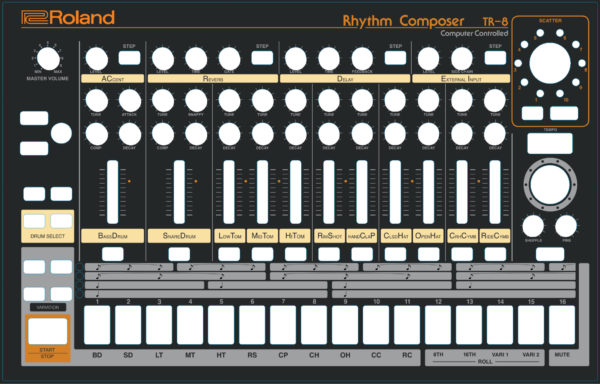The height and width of the screenshot is (384, 600).
Task: Click the Reverb Level knob
Action: pyautogui.click(x=163, y=59)
